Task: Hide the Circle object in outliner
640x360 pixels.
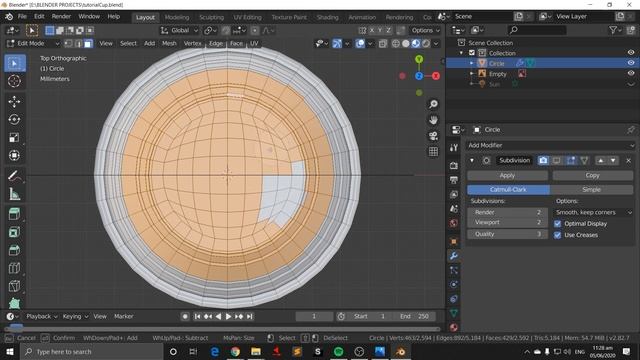Action: pyautogui.click(x=631, y=63)
